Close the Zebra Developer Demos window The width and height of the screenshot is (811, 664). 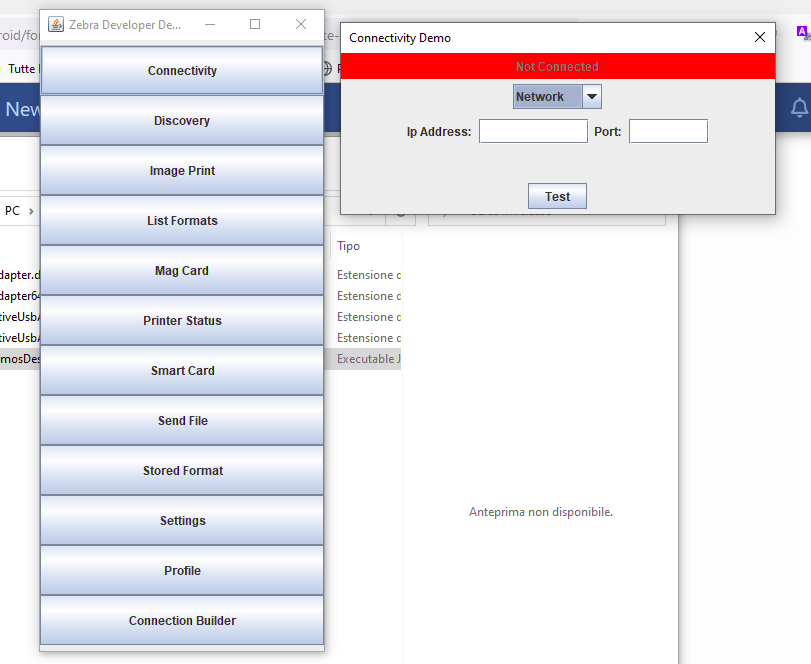(301, 24)
